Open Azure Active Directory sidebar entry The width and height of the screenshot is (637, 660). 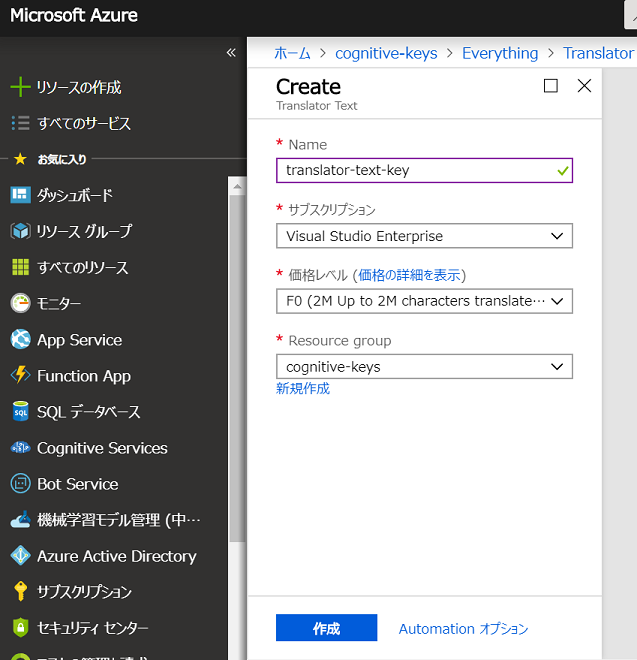pos(117,556)
